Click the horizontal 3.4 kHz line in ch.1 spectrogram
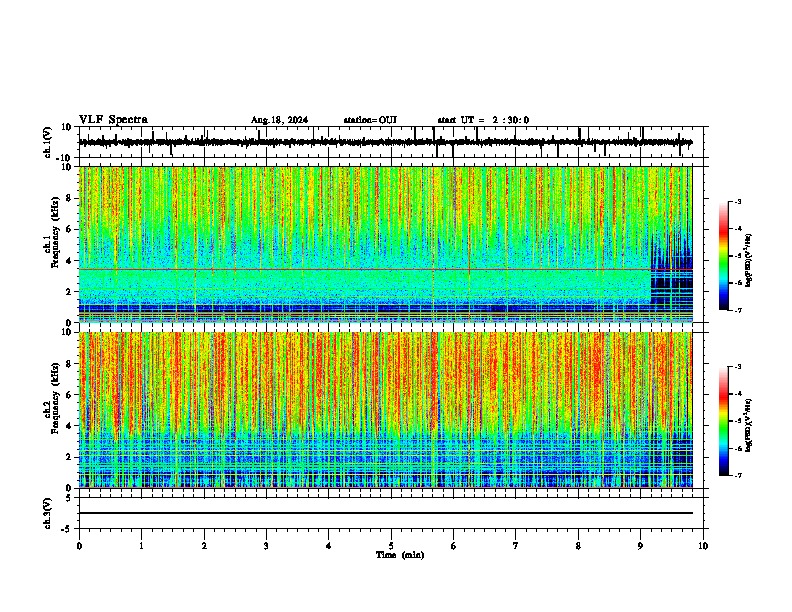Screen dimensions: 792x612 tap(385, 269)
